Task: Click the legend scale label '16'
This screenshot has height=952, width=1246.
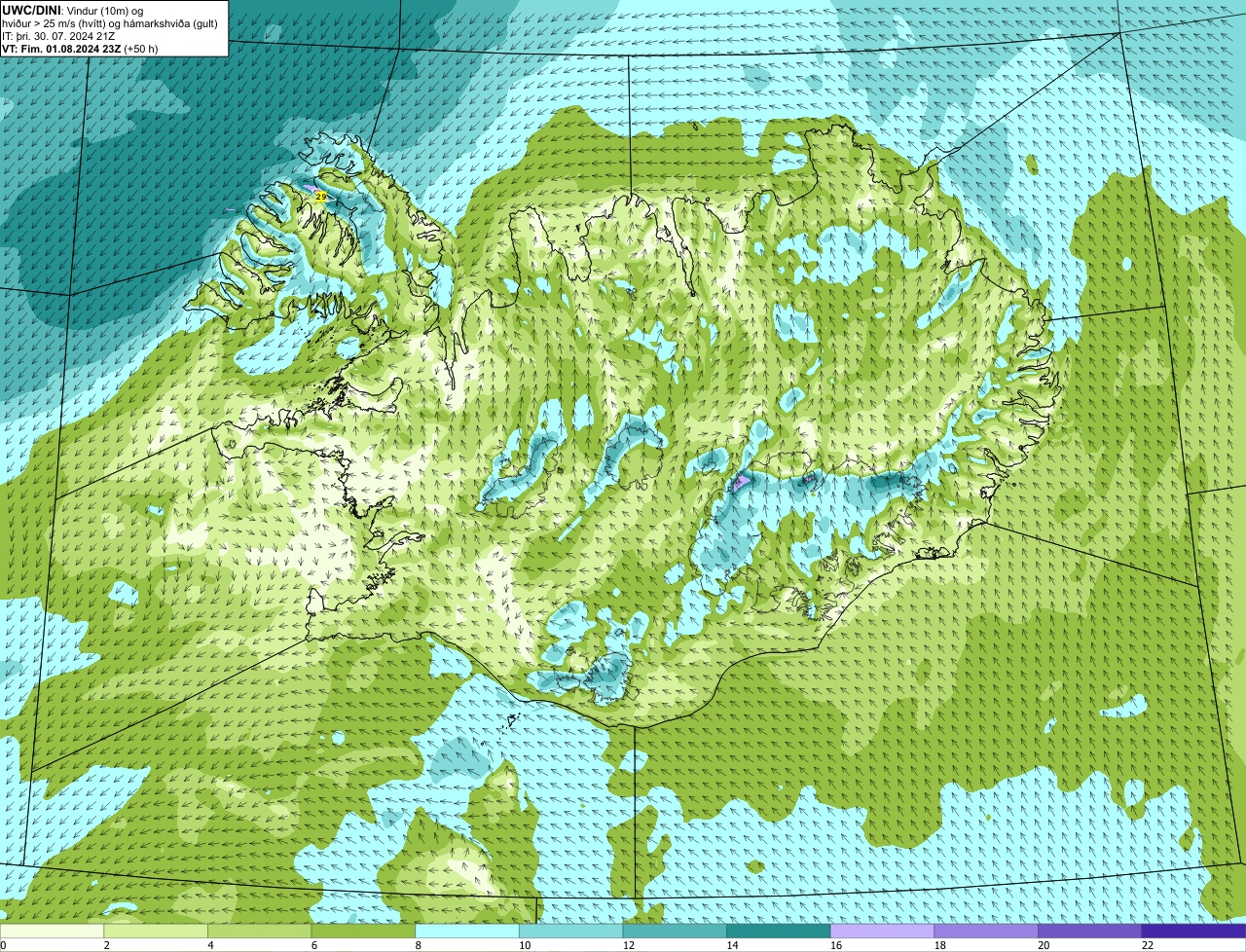Action: tap(836, 945)
